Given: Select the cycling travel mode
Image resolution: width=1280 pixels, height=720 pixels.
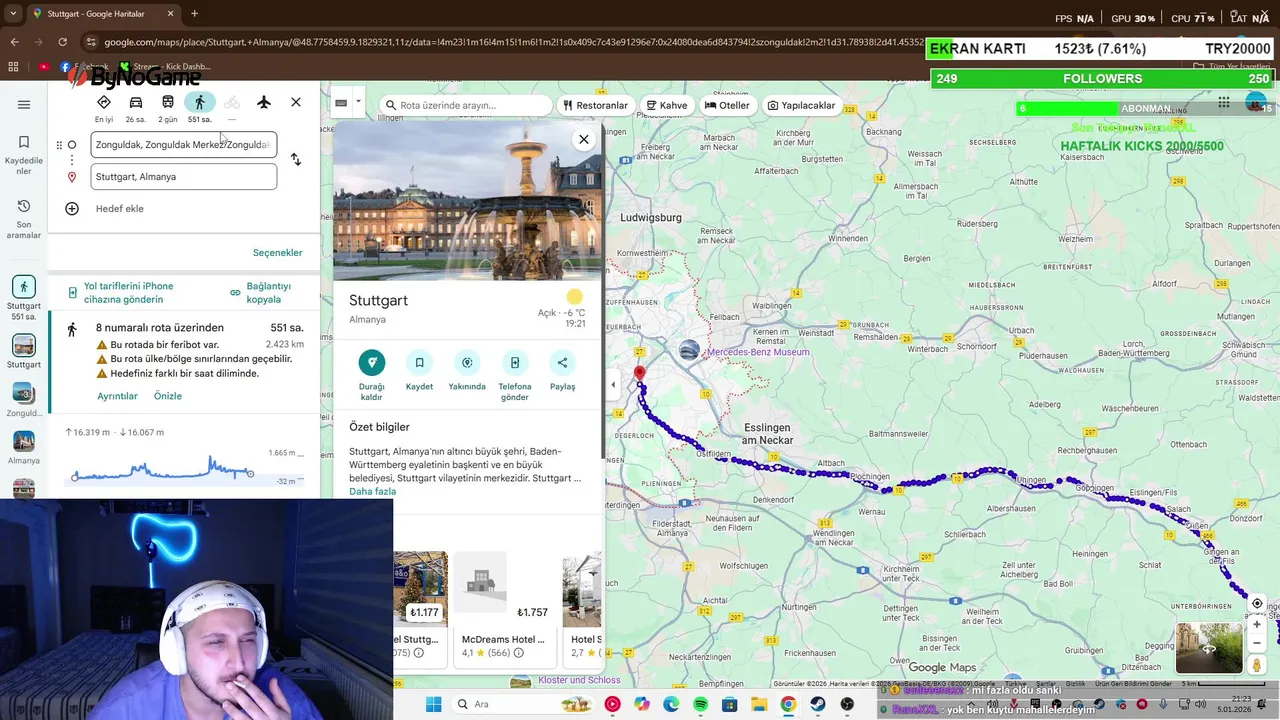Looking at the screenshot, I should (x=232, y=103).
